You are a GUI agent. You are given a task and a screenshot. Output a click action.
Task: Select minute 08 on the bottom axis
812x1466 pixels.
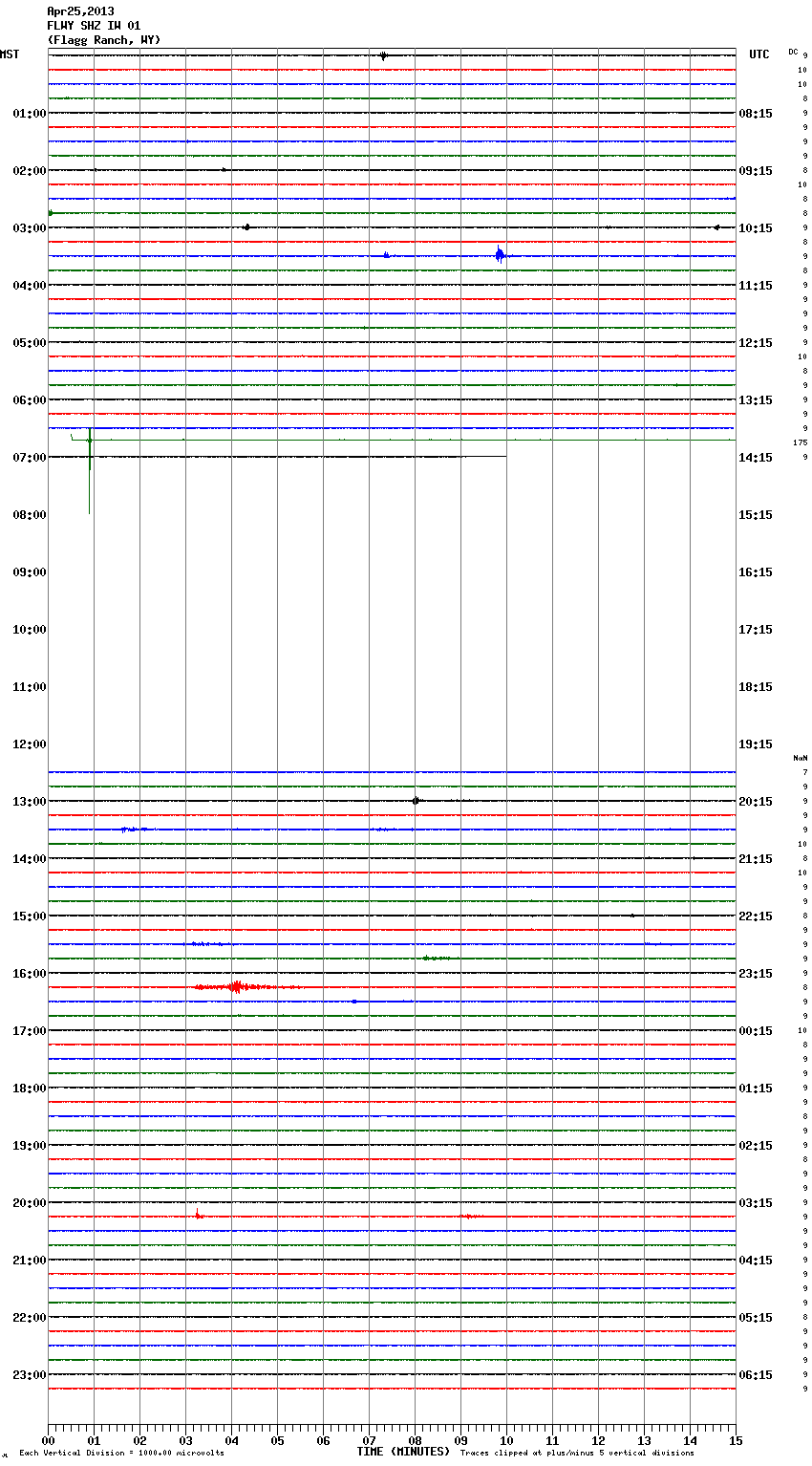415,1440
